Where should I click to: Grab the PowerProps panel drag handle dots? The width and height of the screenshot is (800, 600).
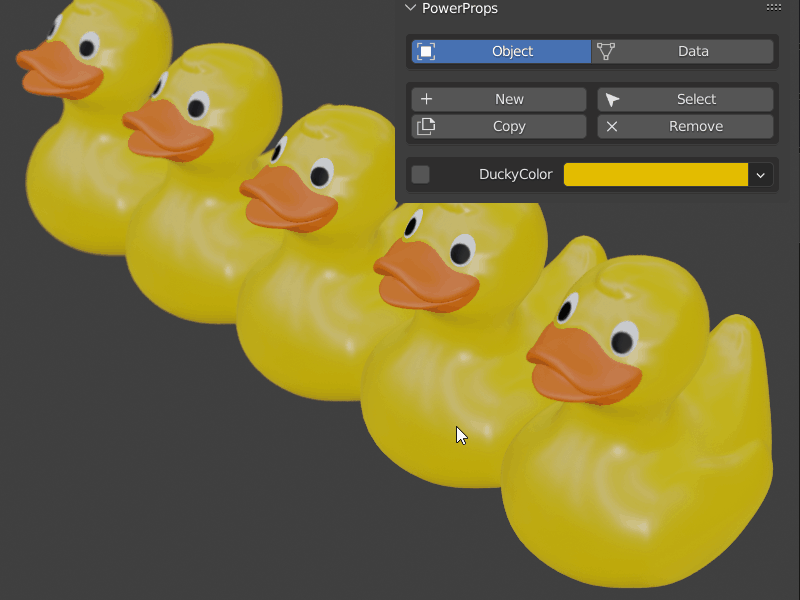click(773, 8)
